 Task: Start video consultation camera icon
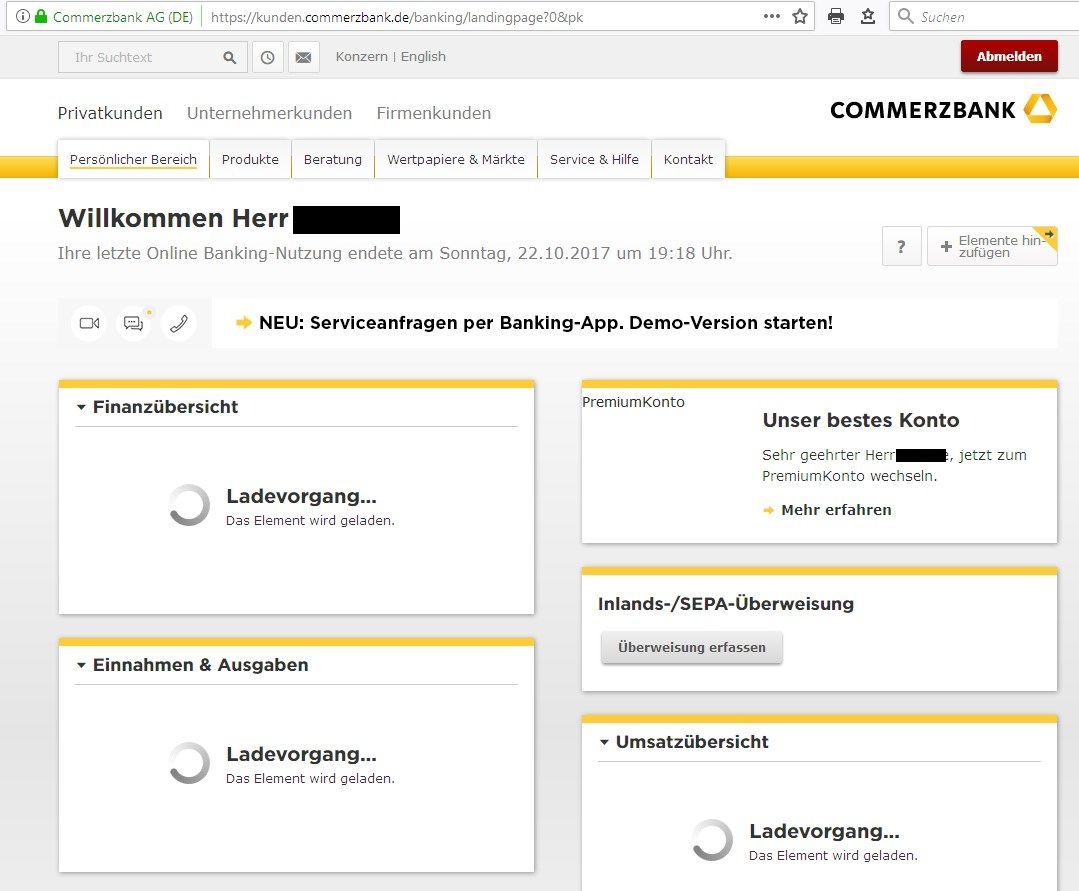89,323
